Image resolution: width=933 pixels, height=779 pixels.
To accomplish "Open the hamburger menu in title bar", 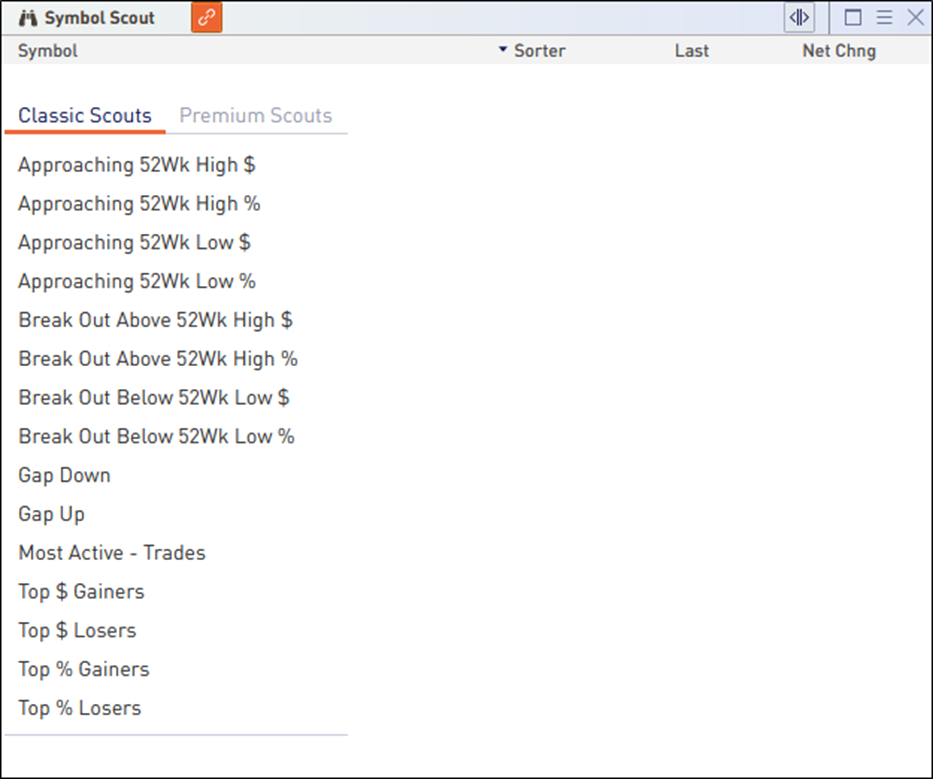I will [x=884, y=18].
